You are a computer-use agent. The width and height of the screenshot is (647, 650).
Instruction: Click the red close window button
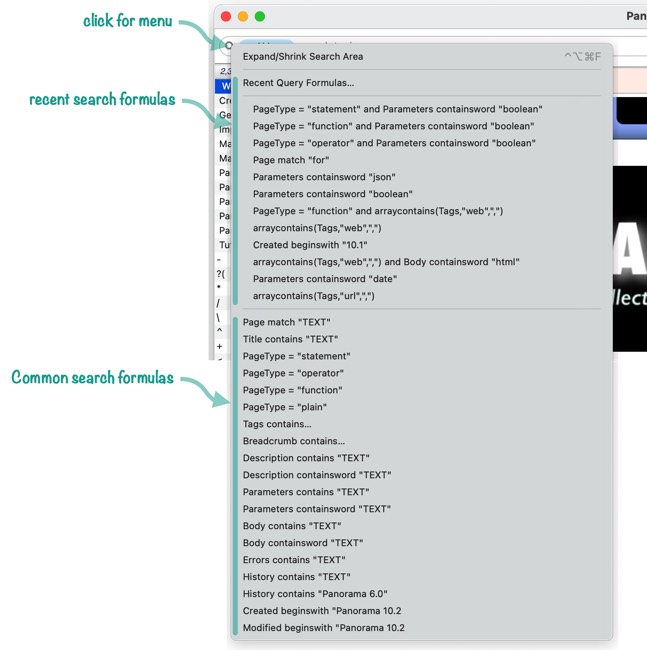pyautogui.click(x=226, y=17)
